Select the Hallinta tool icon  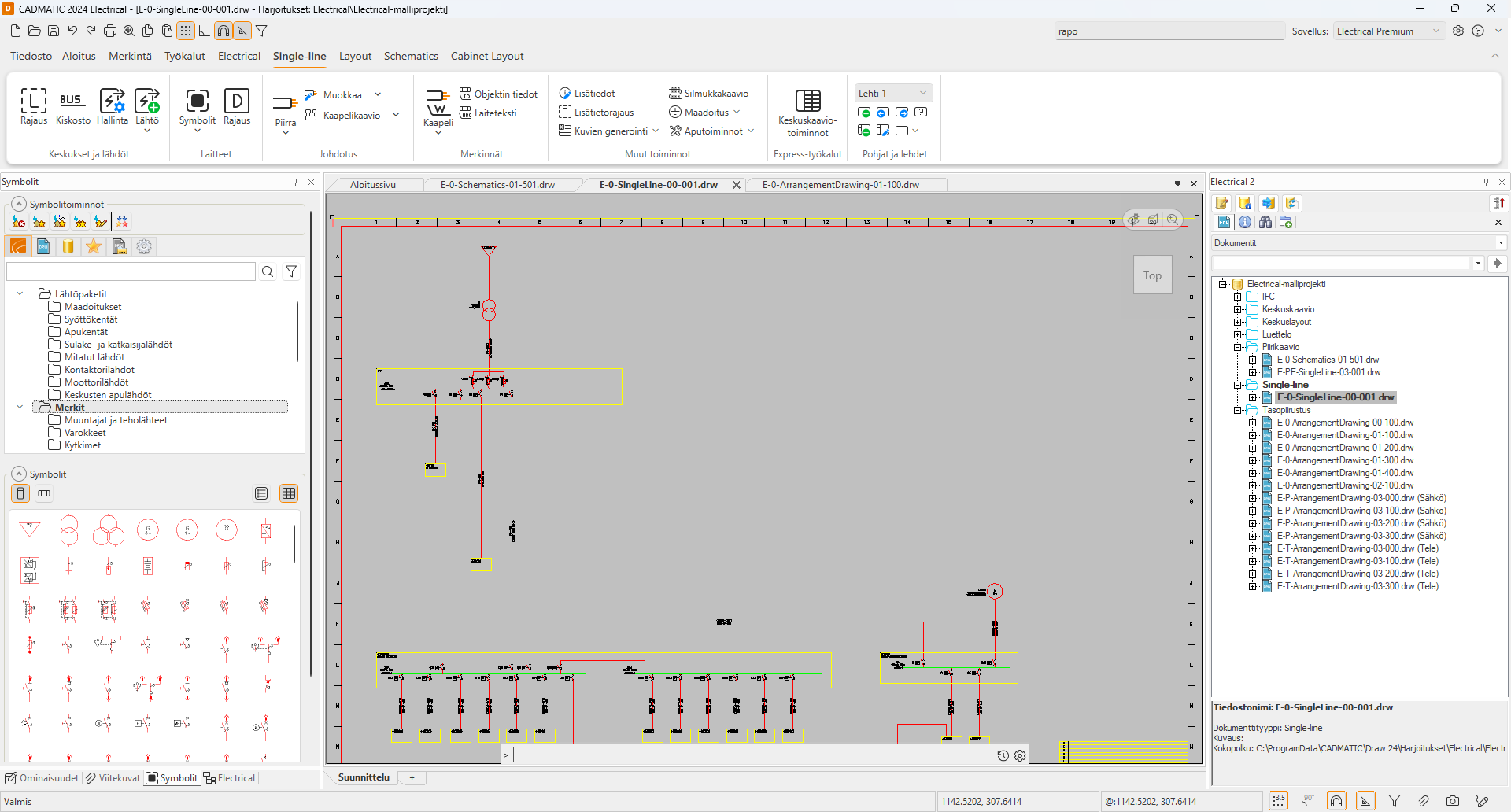pyautogui.click(x=112, y=106)
